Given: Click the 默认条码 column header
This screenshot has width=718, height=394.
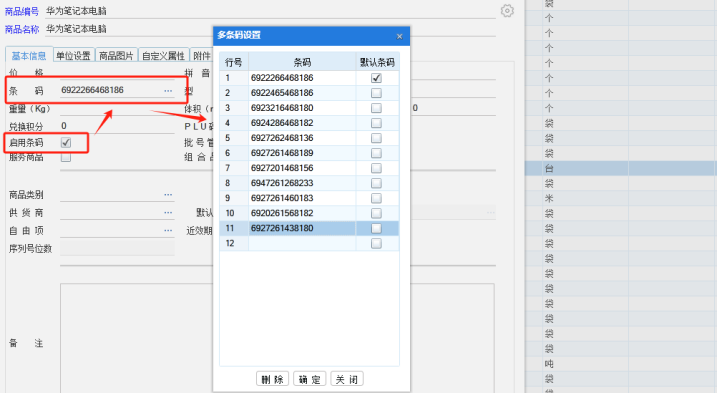Looking at the screenshot, I should click(x=377, y=62).
